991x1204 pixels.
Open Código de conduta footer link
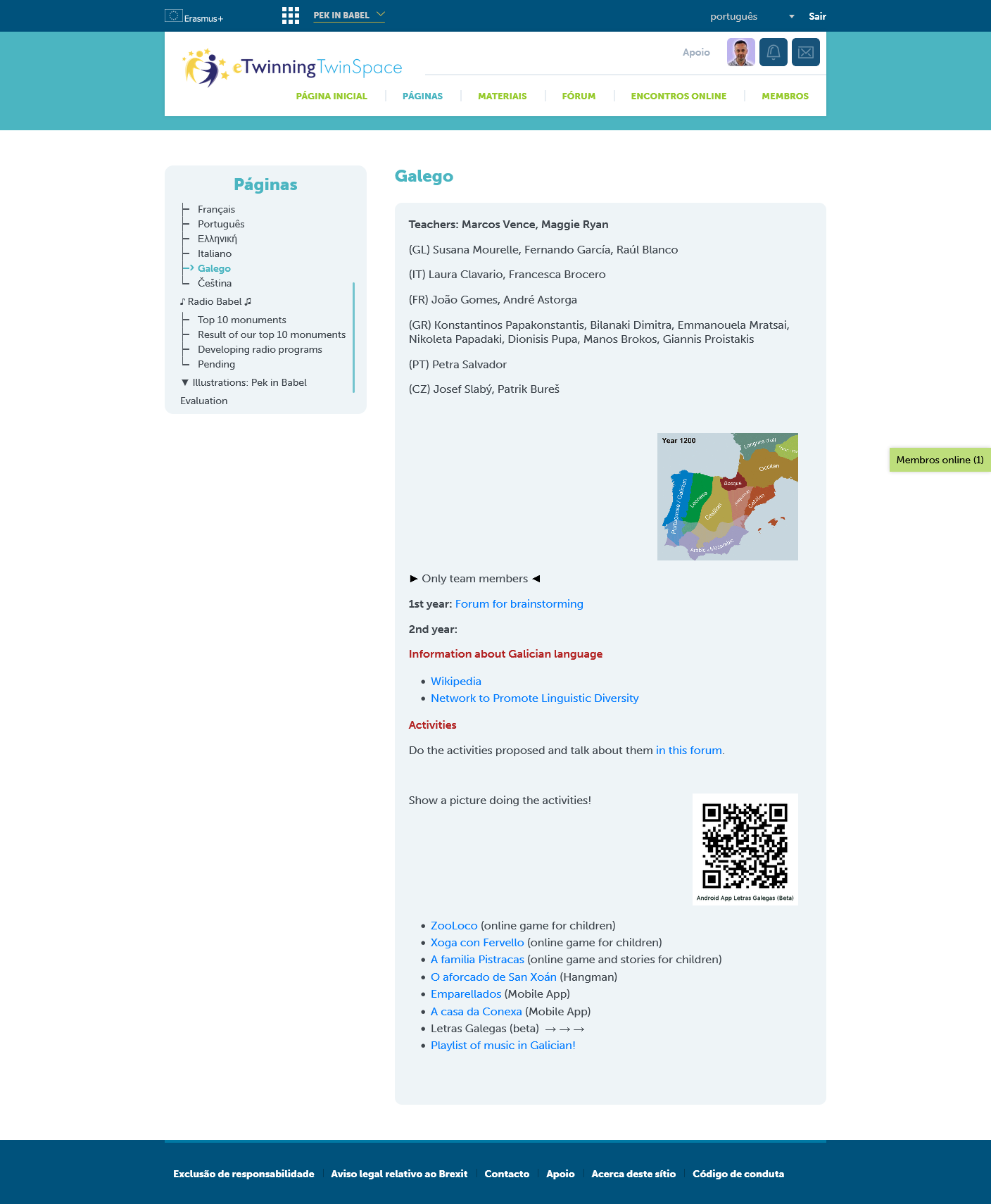(x=738, y=1174)
